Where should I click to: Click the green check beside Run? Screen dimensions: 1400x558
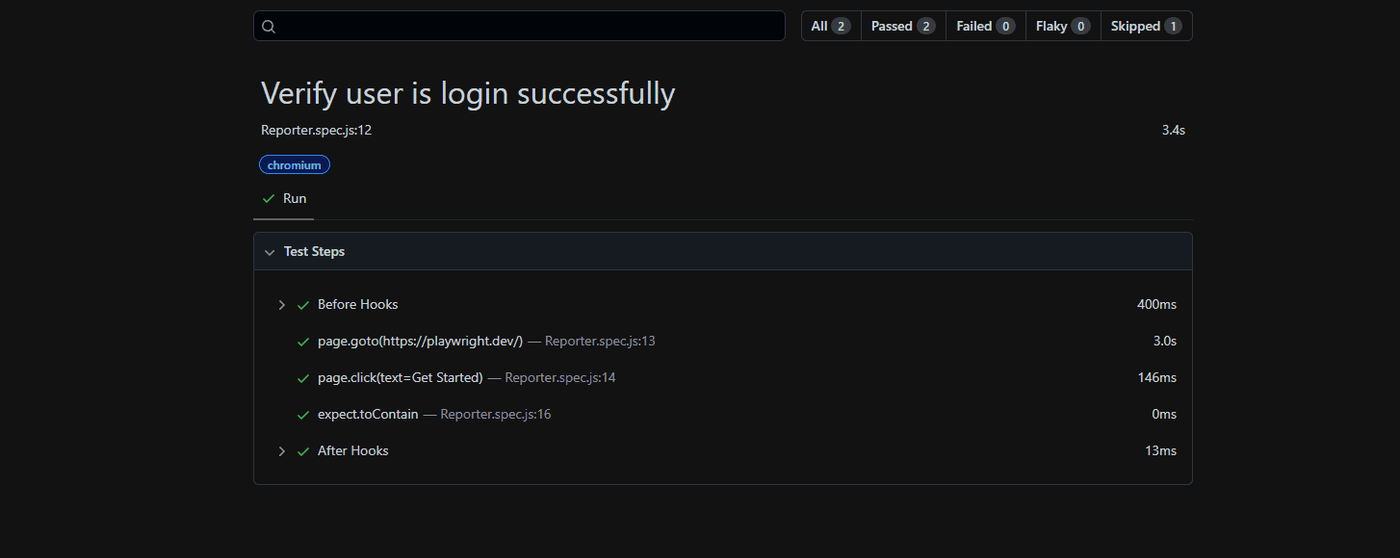point(268,199)
